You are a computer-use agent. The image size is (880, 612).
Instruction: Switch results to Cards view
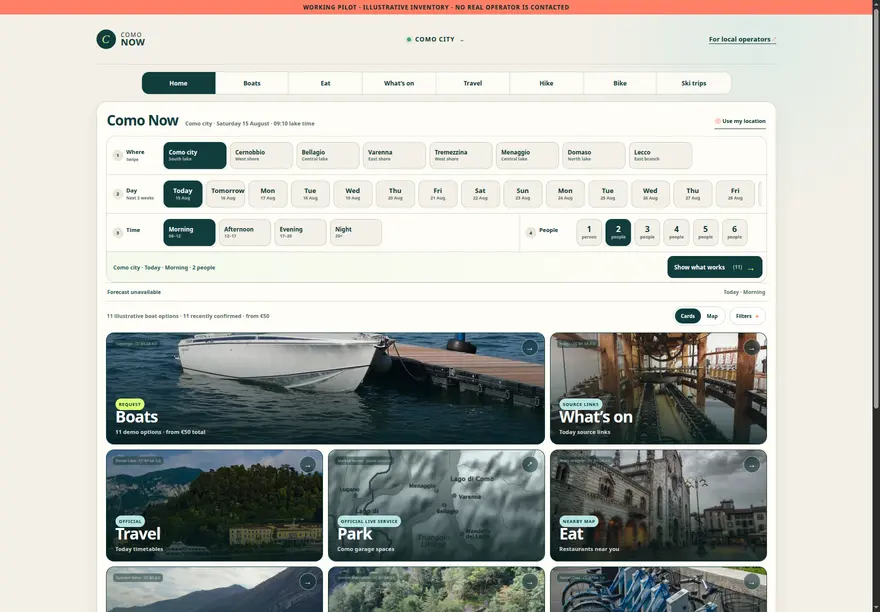688,316
